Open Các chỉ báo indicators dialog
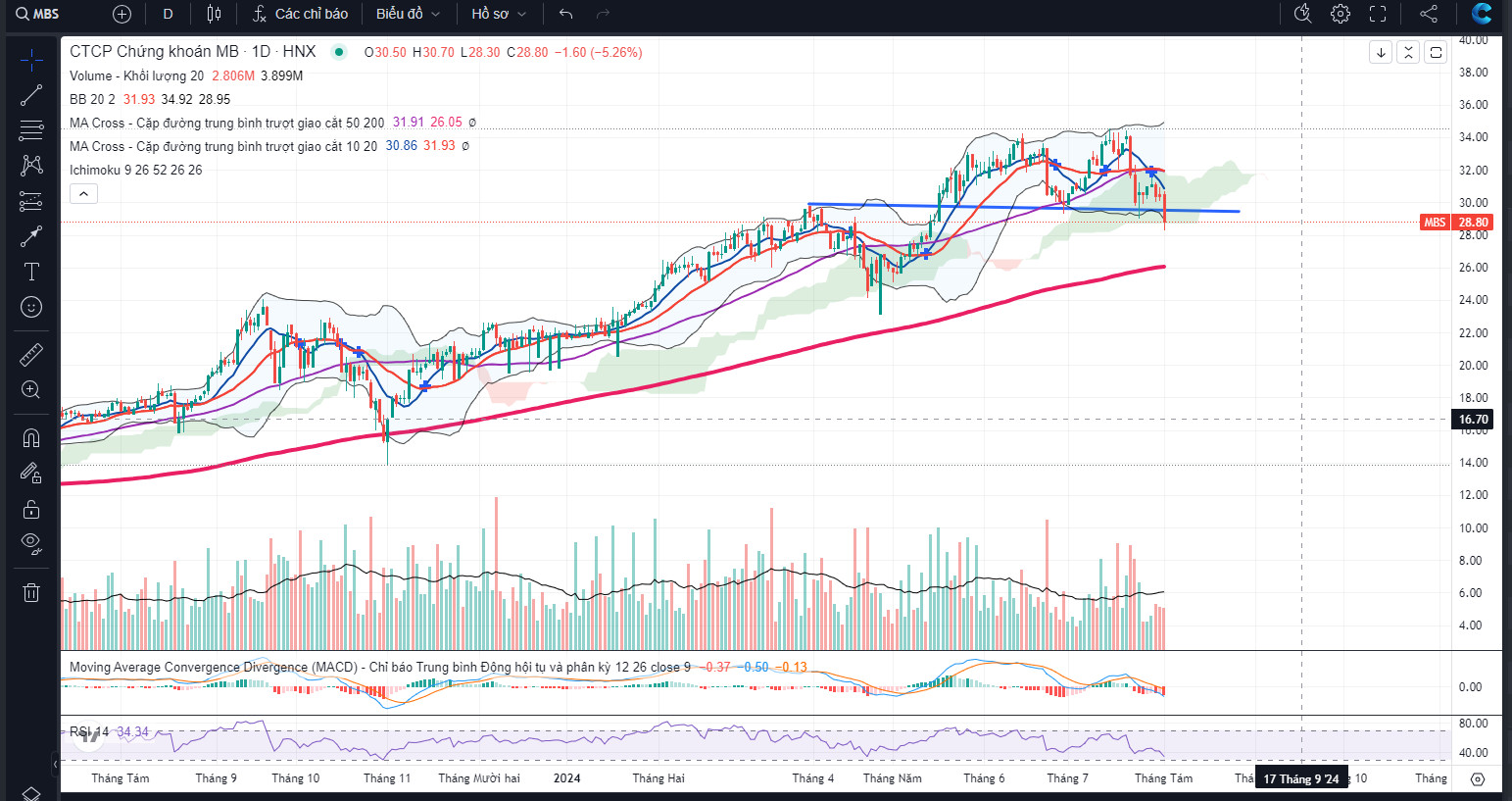 pos(300,14)
